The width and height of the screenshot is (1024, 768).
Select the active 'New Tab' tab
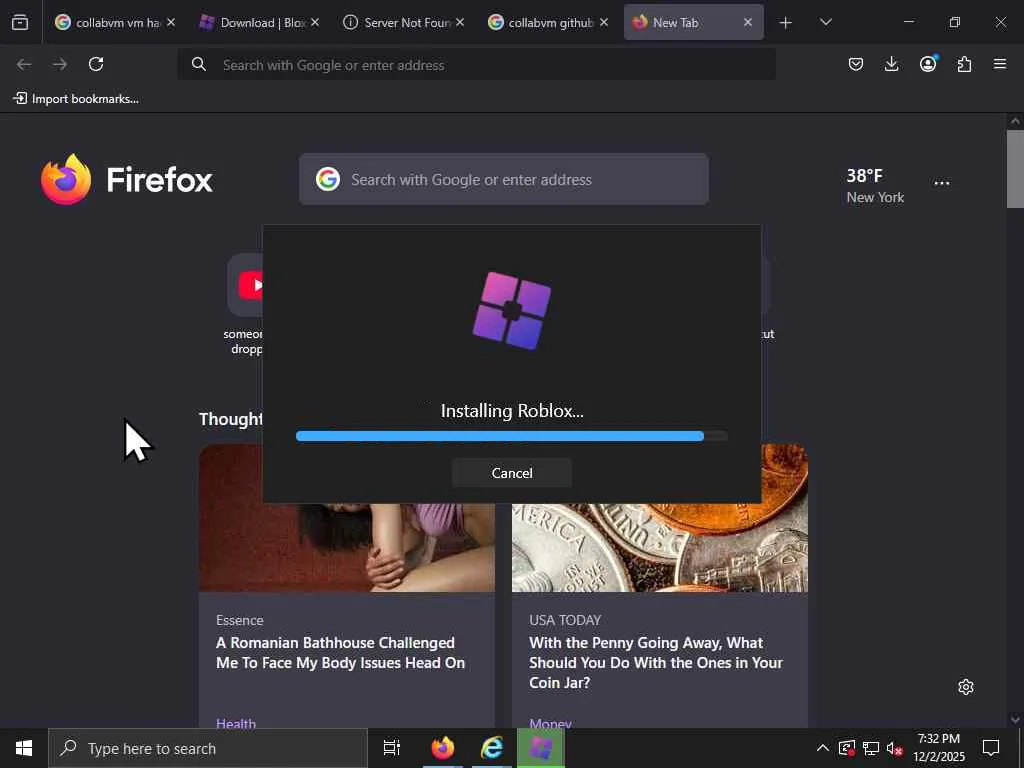tap(694, 22)
